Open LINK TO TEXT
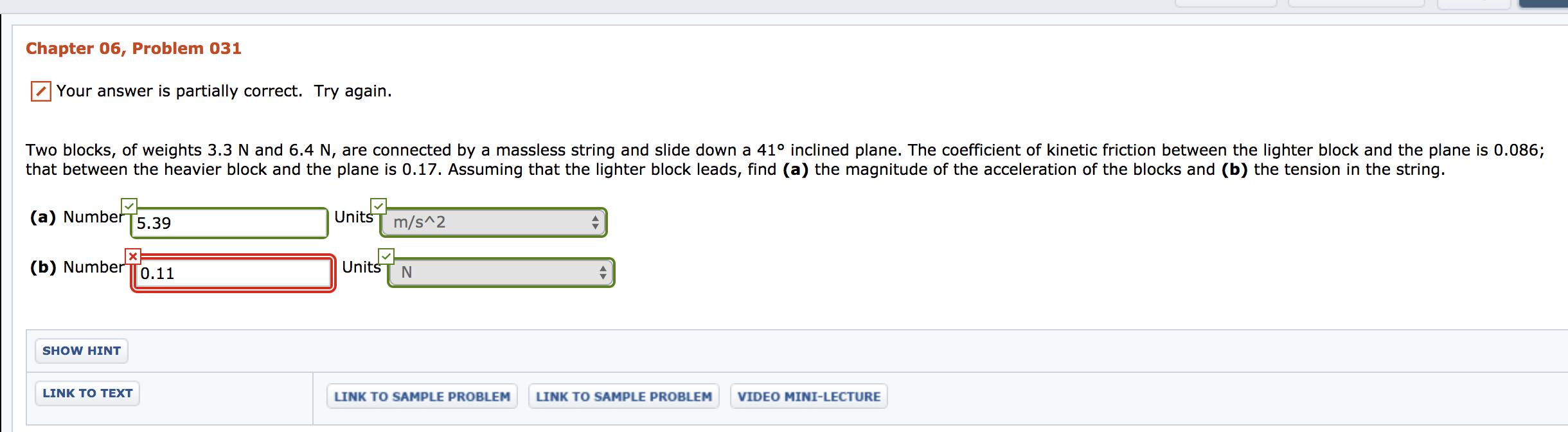 pos(86,393)
